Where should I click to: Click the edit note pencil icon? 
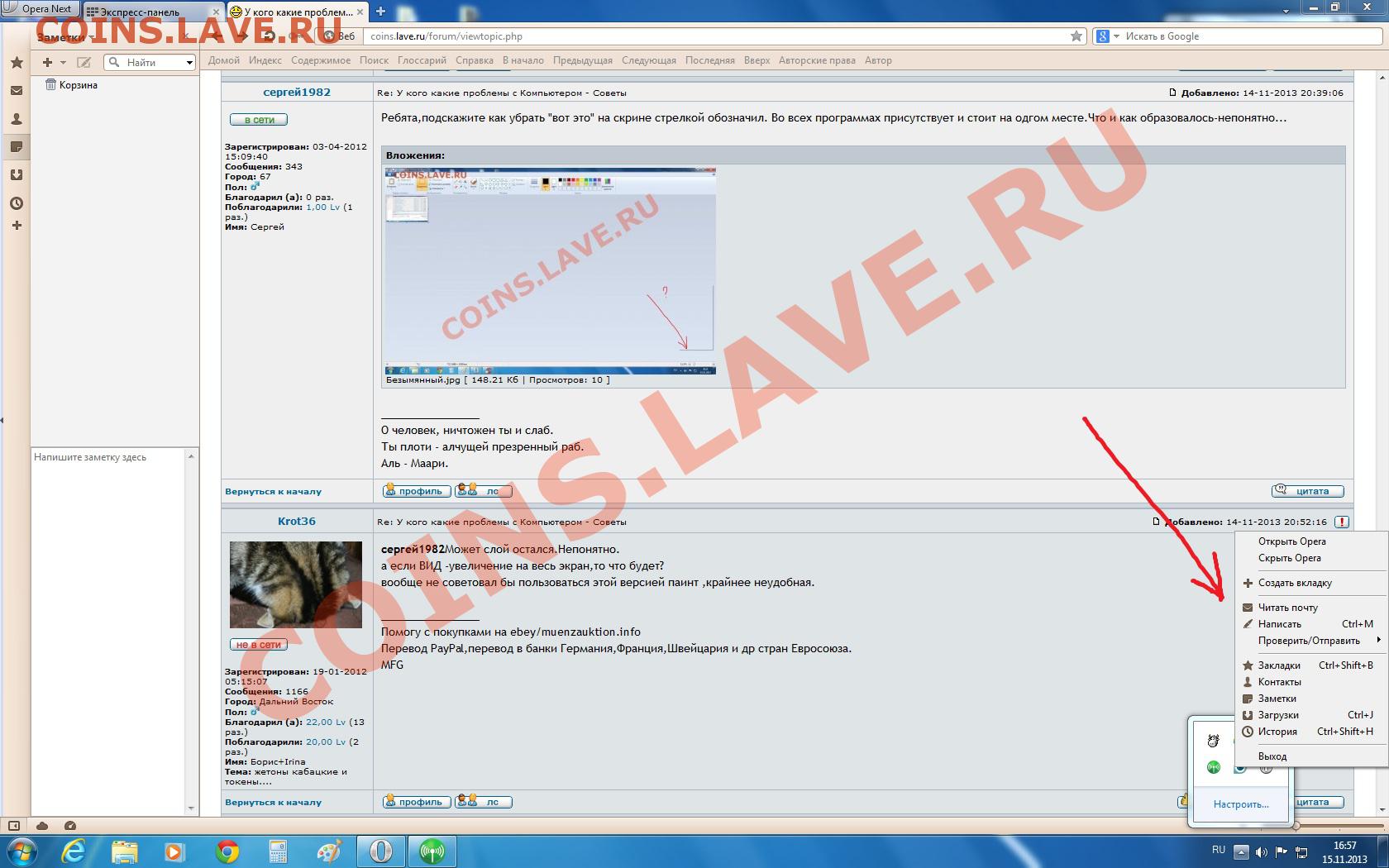[84, 62]
